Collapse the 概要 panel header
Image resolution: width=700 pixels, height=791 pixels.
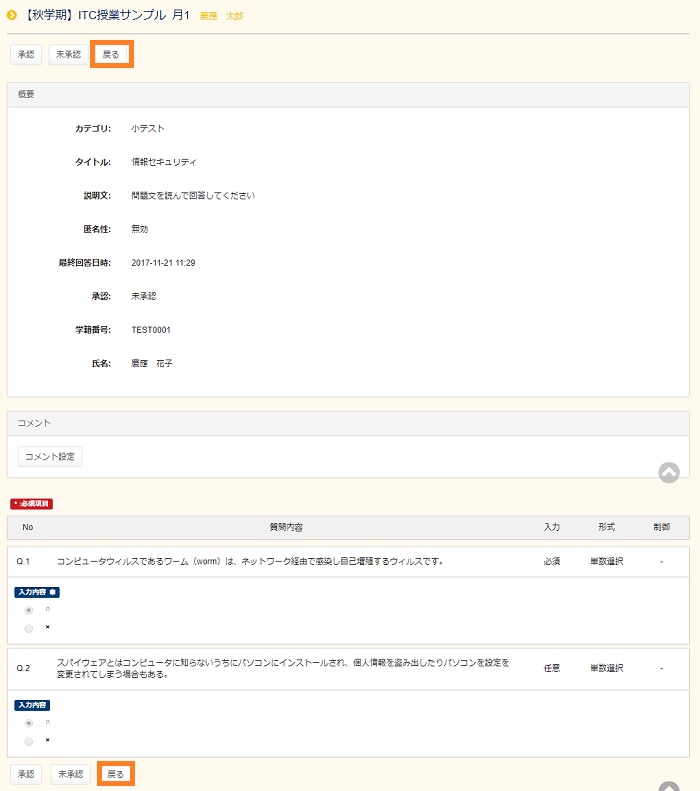point(348,94)
